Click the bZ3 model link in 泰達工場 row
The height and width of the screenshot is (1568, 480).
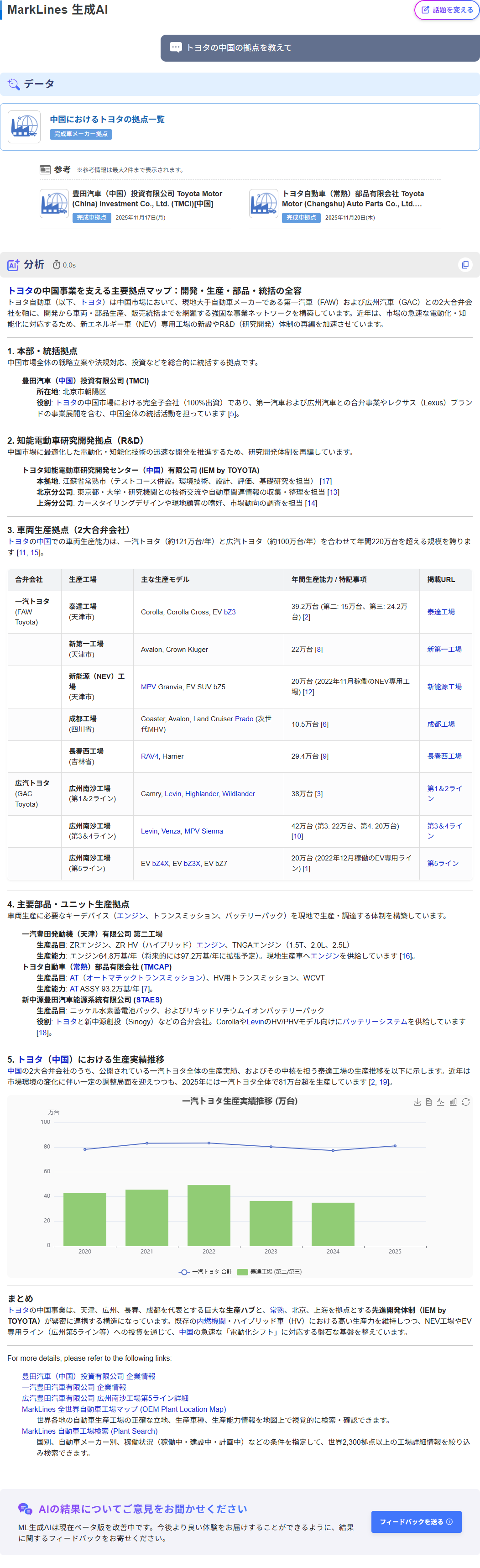tap(230, 612)
